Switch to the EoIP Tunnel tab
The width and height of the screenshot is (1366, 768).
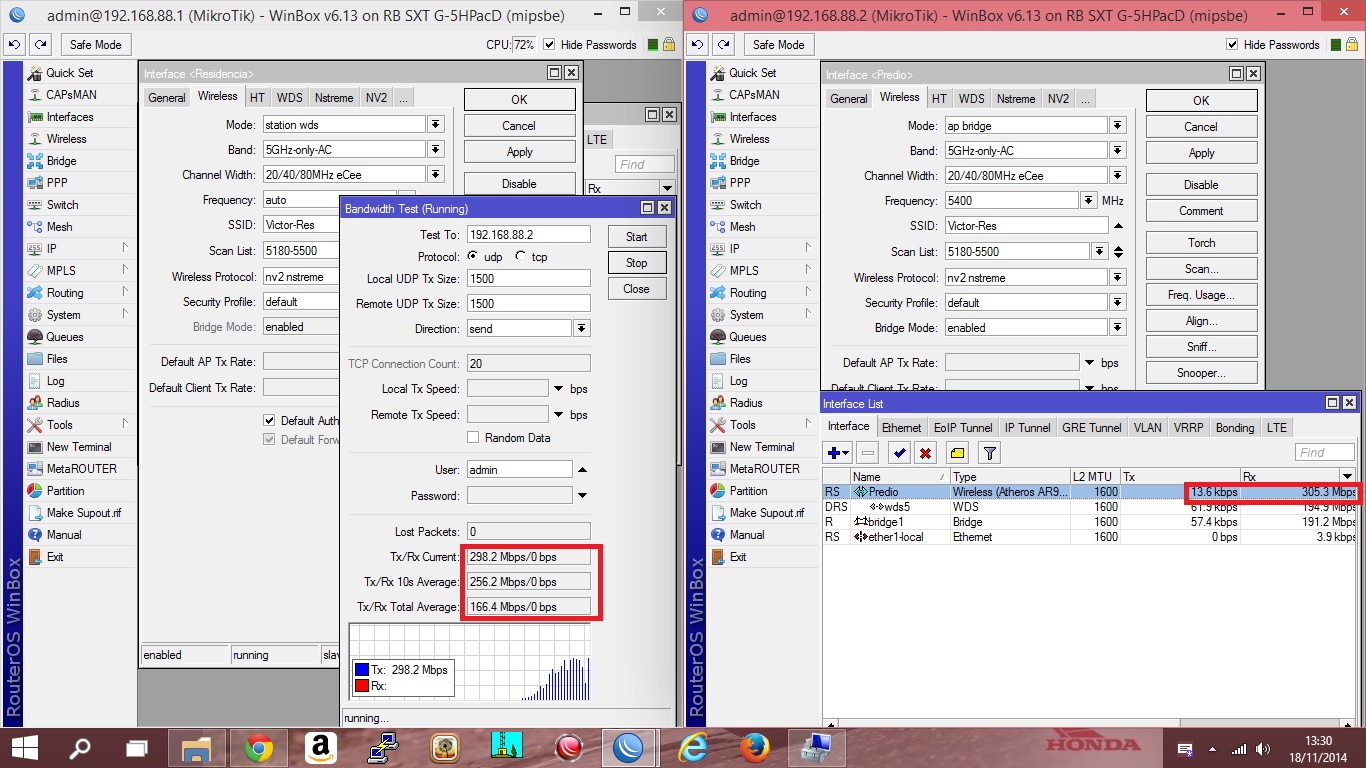[963, 427]
